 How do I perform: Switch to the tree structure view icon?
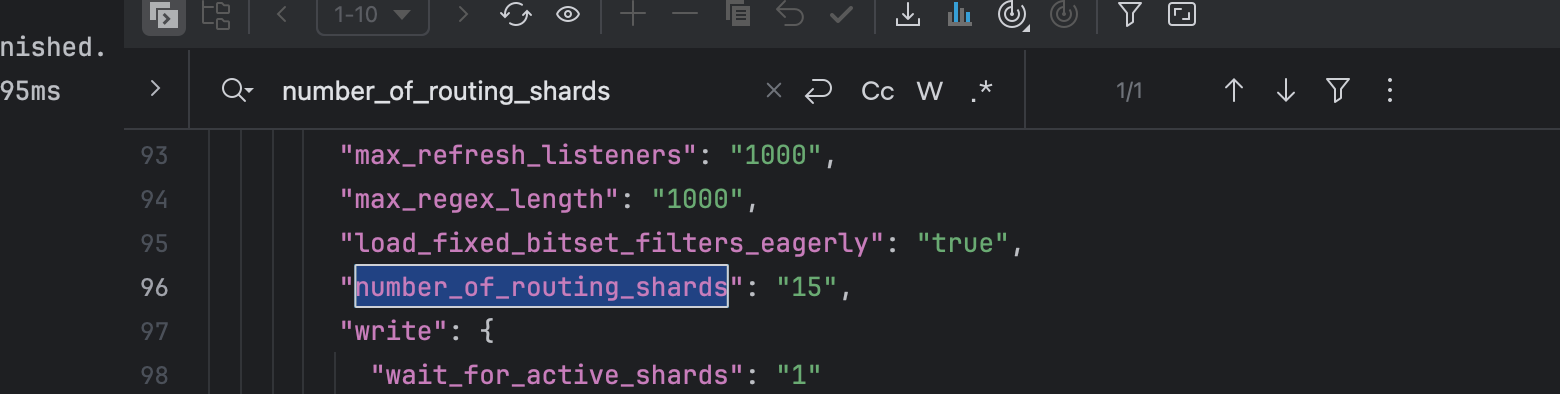click(x=217, y=15)
